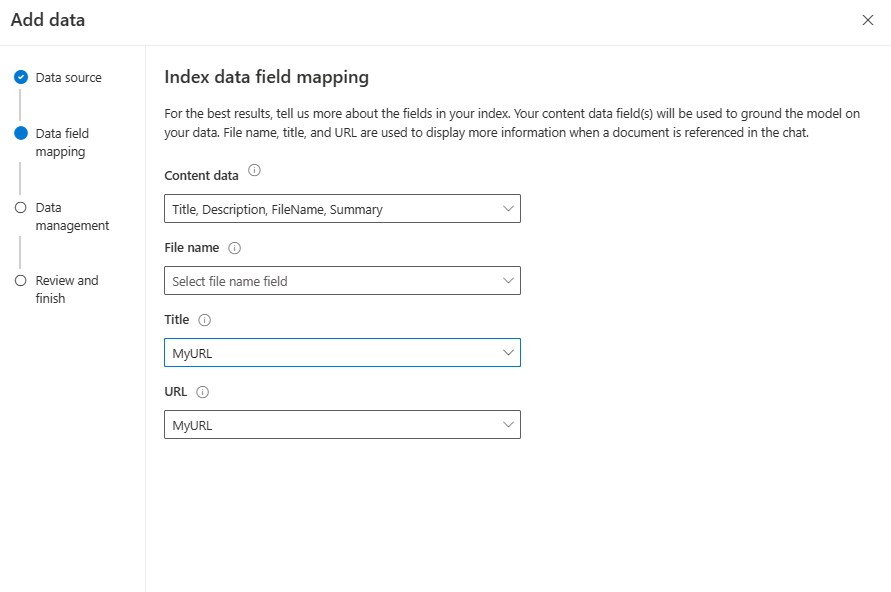The height and width of the screenshot is (592, 891).
Task: Click the chevron arrow in the Title dropdown
Action: (508, 353)
